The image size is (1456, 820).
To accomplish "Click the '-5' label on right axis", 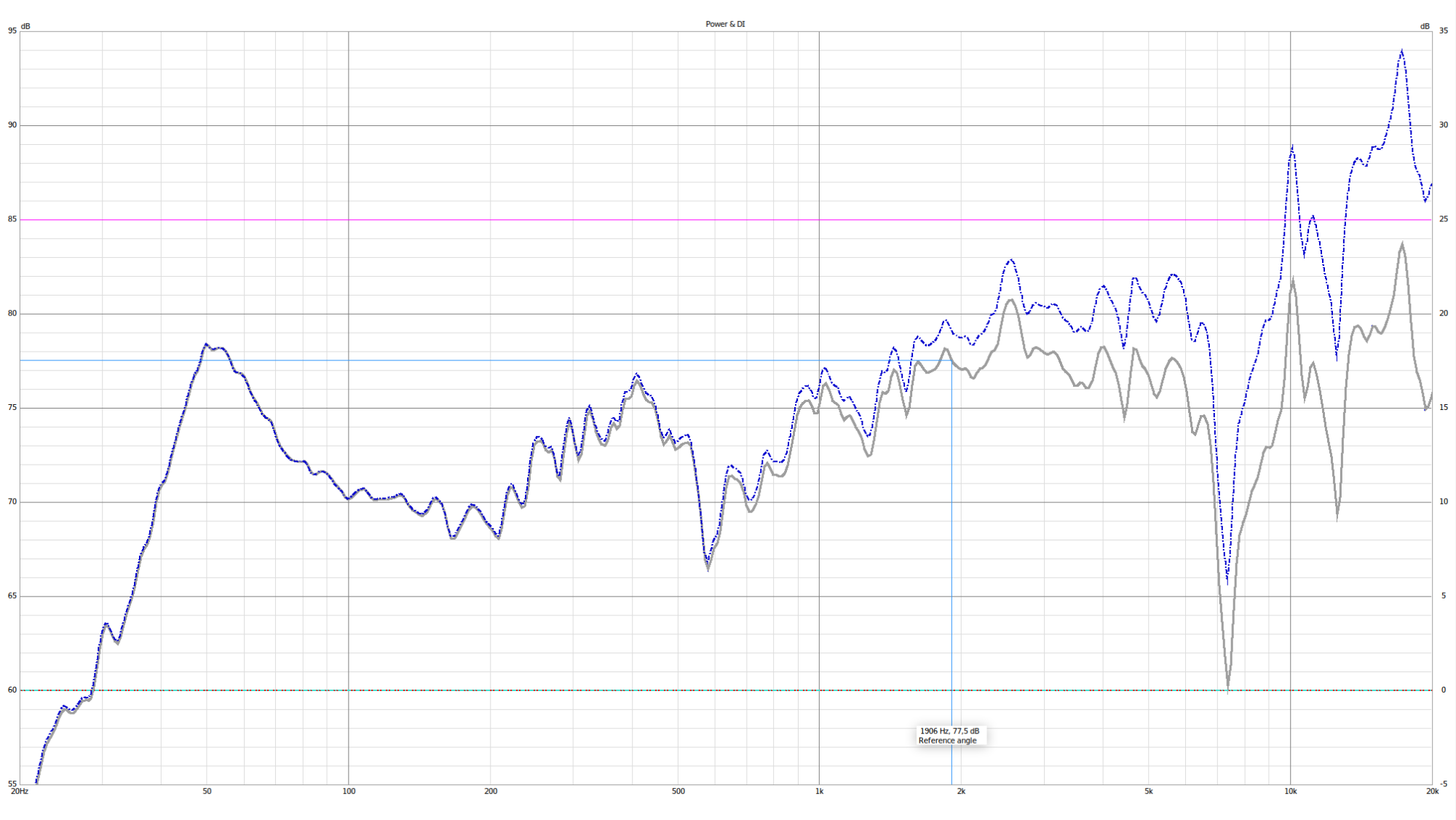I will (1443, 784).
